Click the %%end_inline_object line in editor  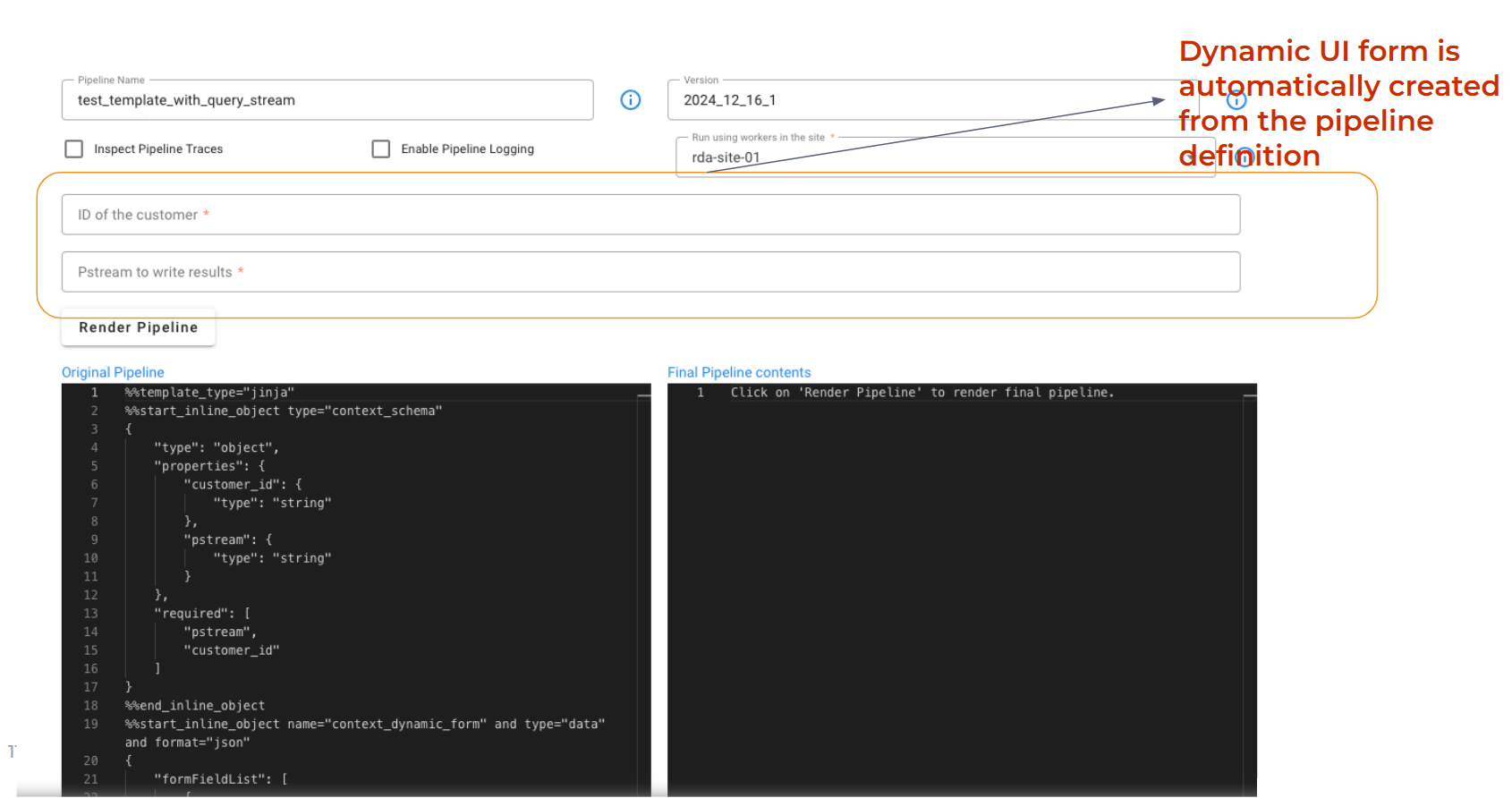click(x=195, y=706)
